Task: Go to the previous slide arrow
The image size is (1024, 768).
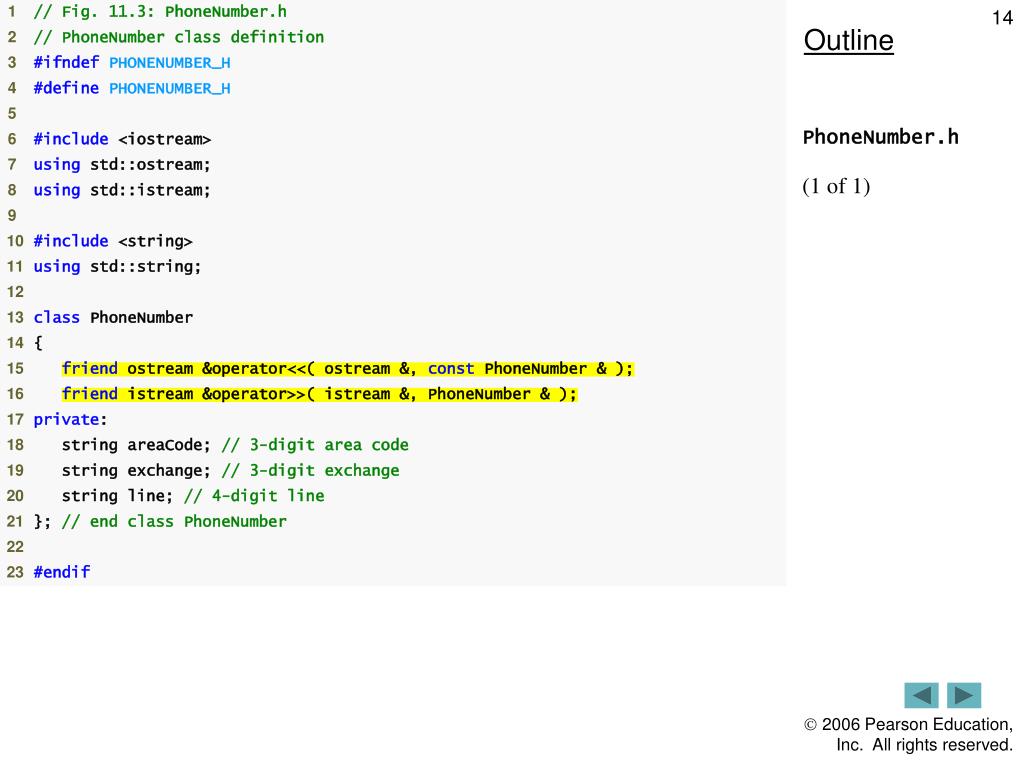Action: tap(921, 695)
